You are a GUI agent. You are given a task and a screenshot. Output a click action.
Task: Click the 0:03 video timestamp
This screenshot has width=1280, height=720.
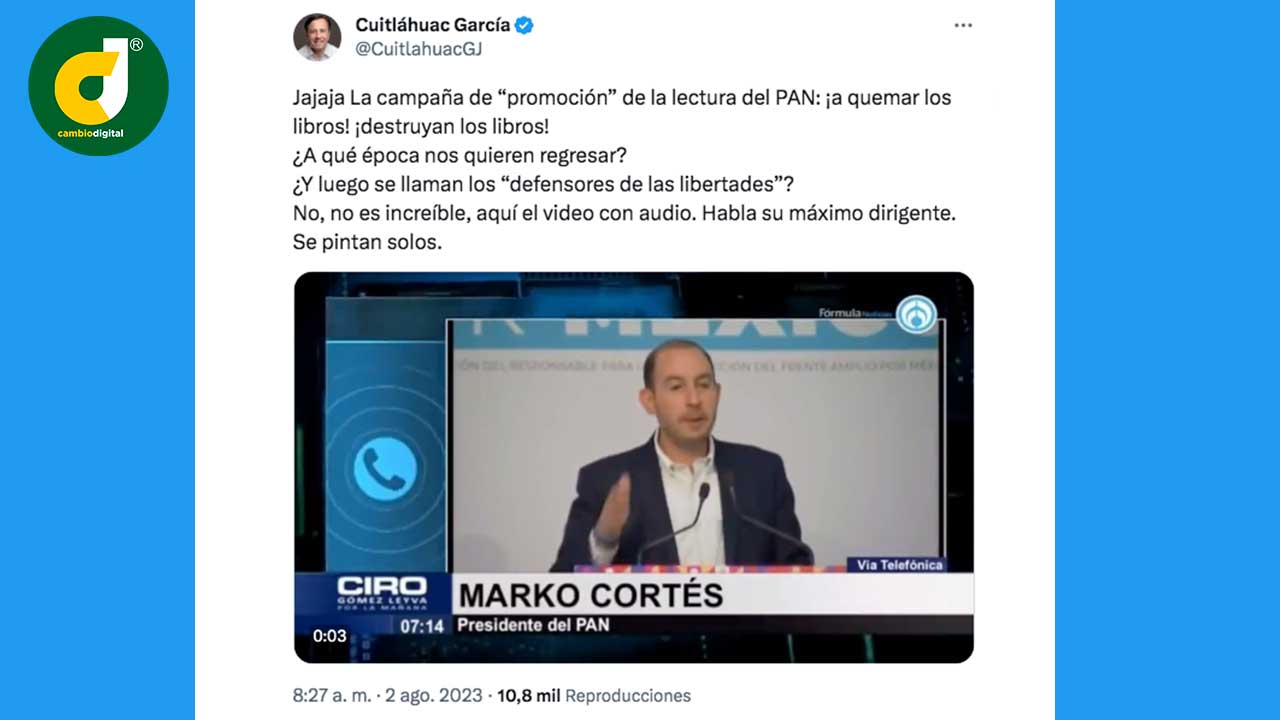(329, 636)
